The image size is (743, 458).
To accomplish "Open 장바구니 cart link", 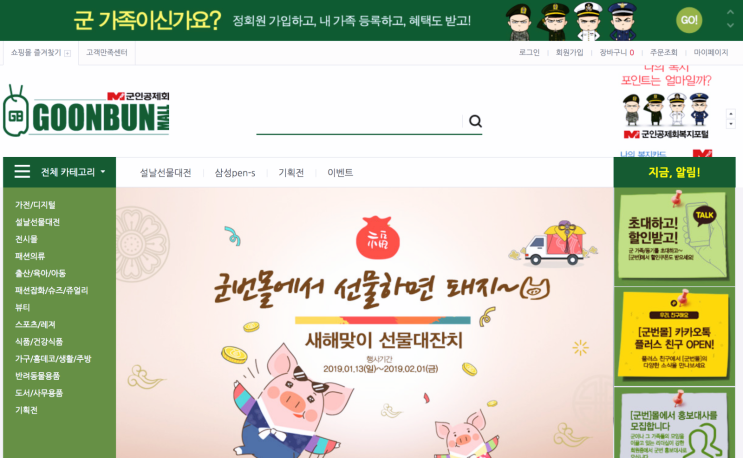I will 616,53.
